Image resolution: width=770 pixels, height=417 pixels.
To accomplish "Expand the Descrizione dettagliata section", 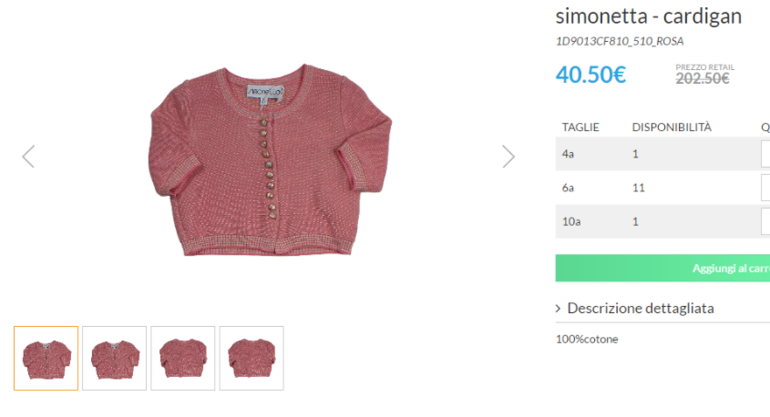I will pyautogui.click(x=640, y=308).
